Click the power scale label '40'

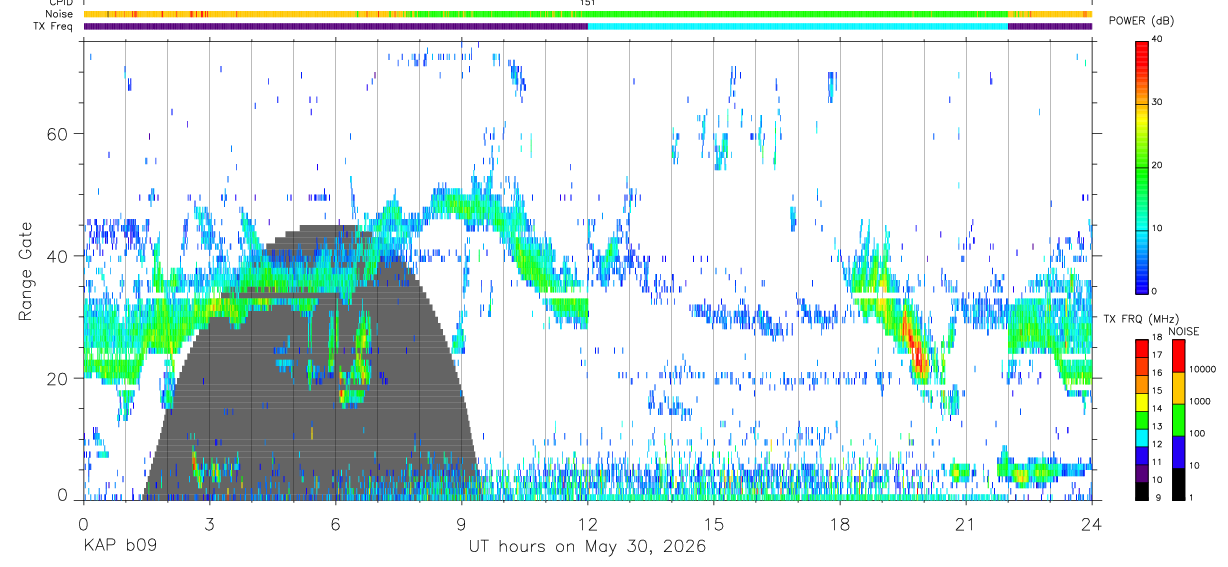1157,39
